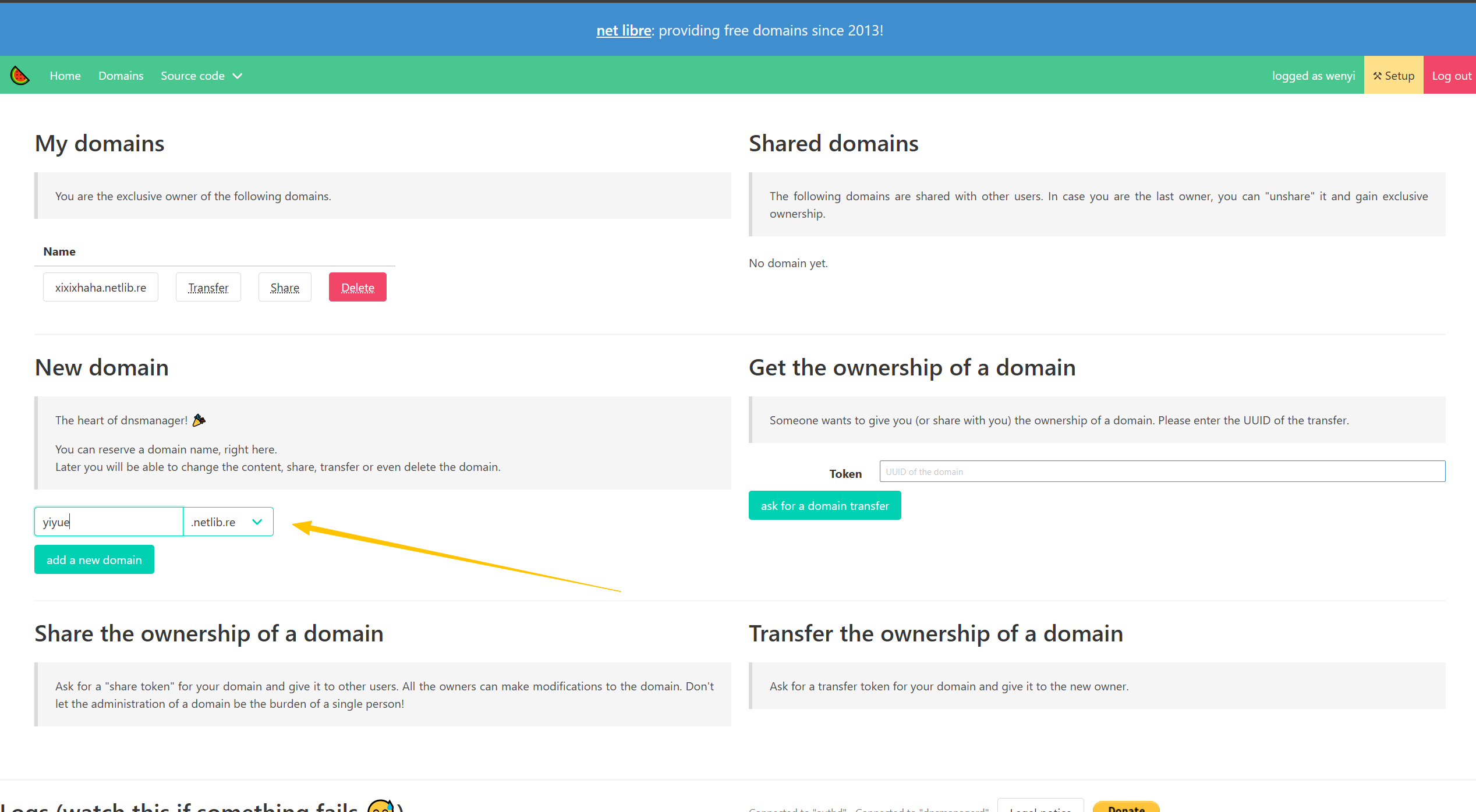This screenshot has width=1476, height=812.
Task: Click the emoji beside the Logs heading
Action: click(x=381, y=807)
